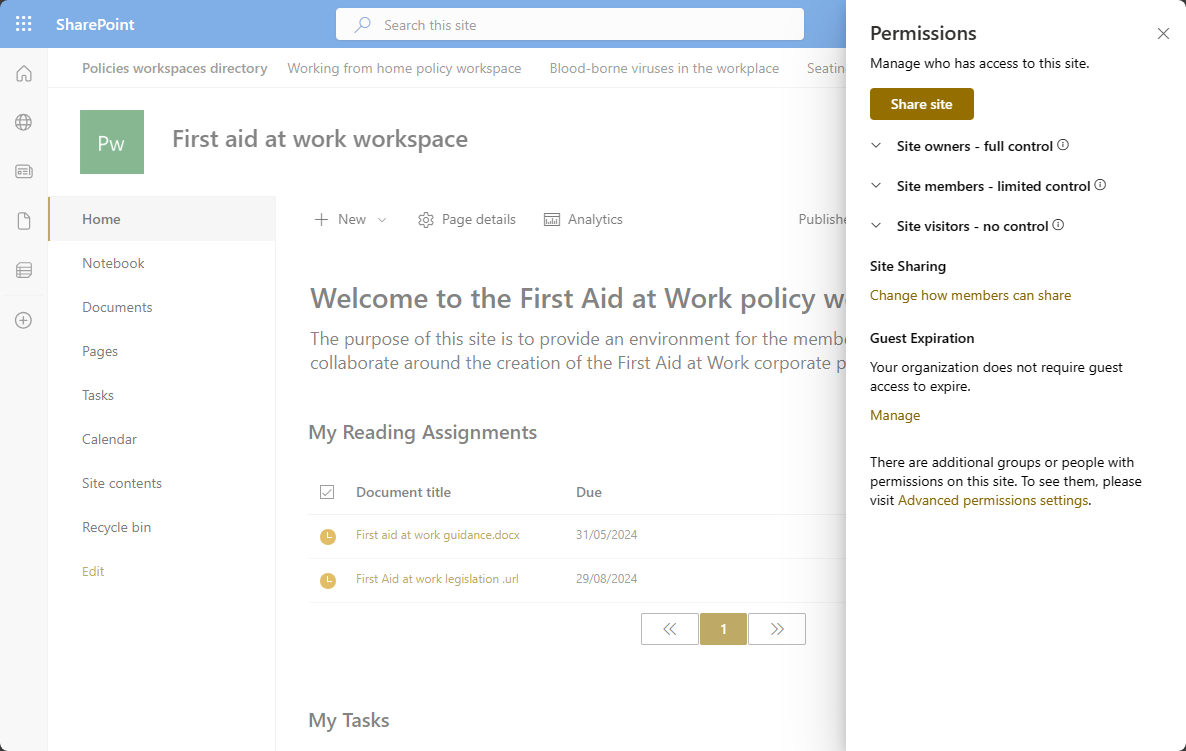1186x751 pixels.
Task: Open the New content dropdown
Action: click(x=349, y=219)
